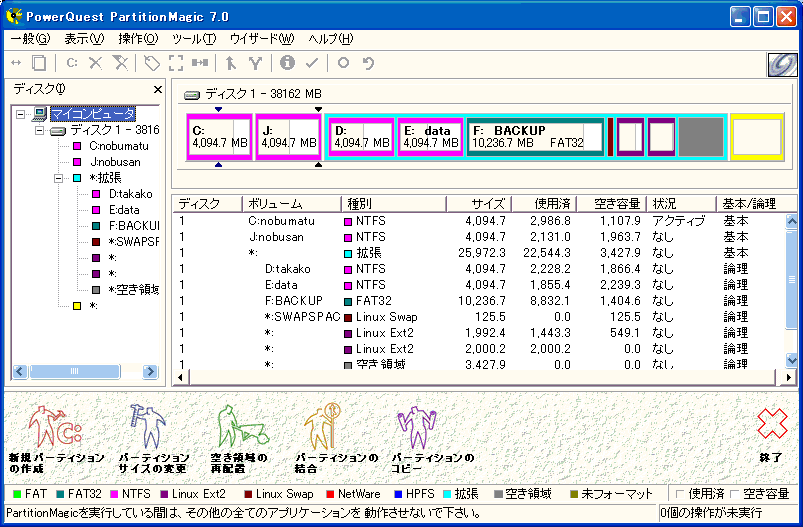
Task: Toggle the 空き容量 checkbox
Action: click(736, 494)
